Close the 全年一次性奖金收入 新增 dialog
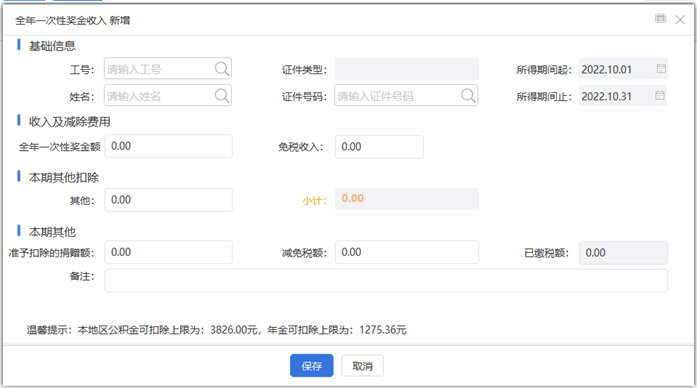This screenshot has width=697, height=388. point(680,20)
